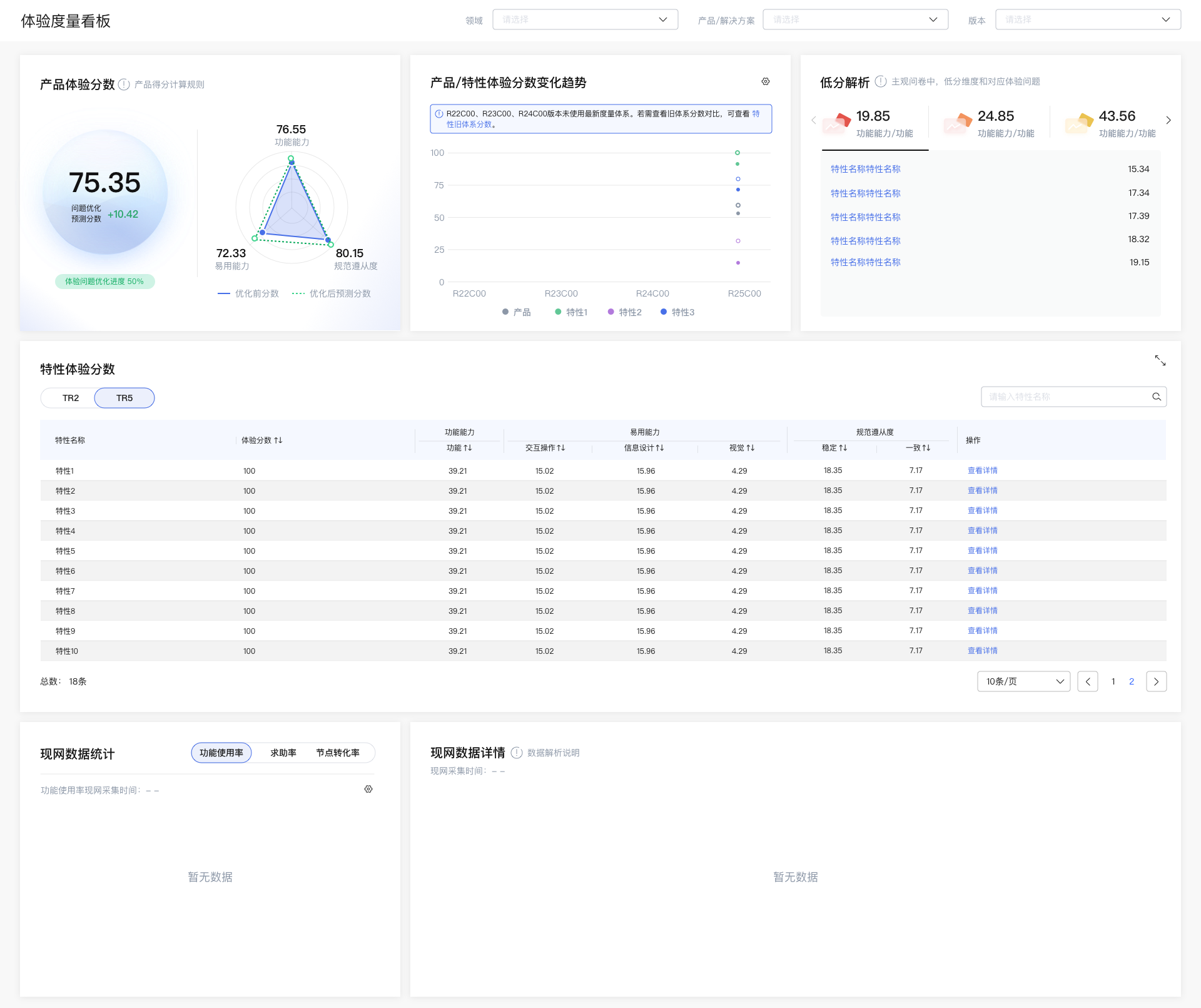Click 特性名称 column header
The image size is (1201, 1008).
70,440
